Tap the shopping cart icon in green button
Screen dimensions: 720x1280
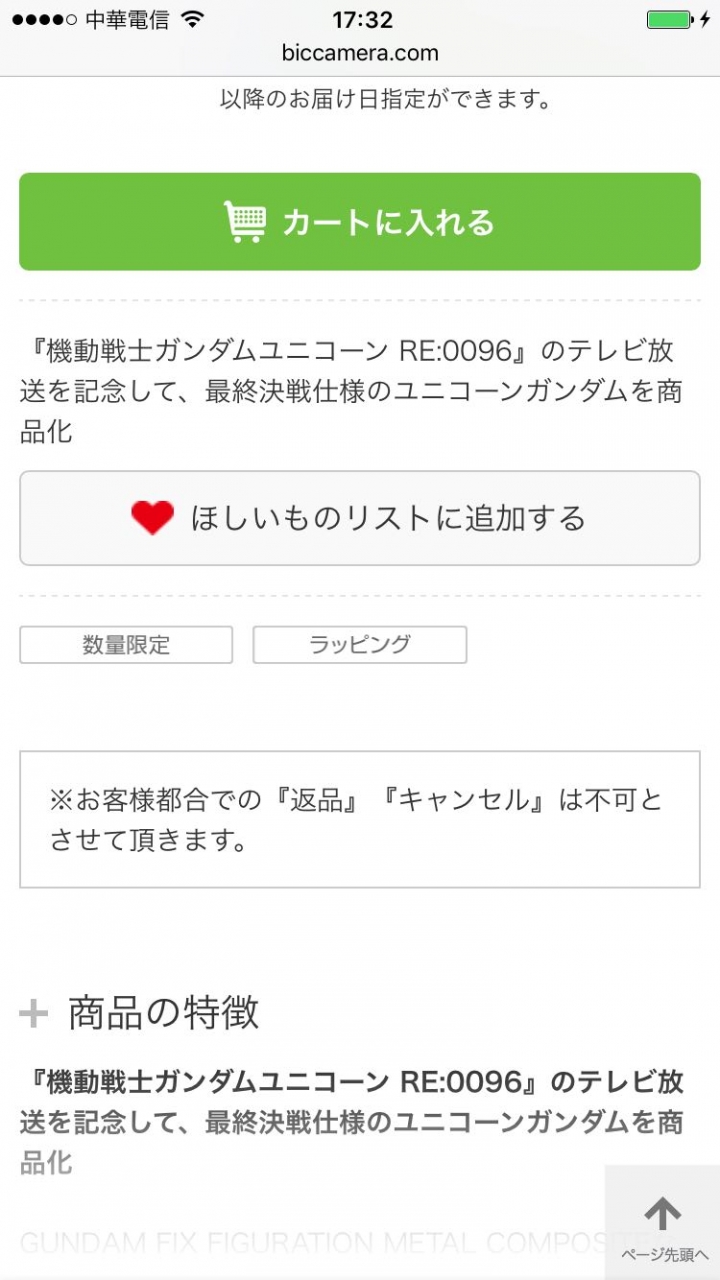245,221
